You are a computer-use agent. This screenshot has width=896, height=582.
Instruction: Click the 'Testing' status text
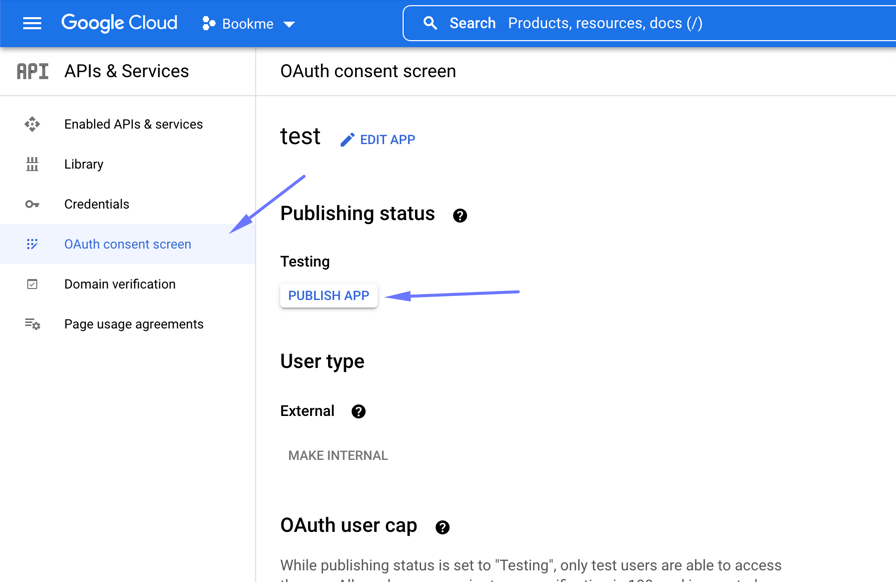tap(305, 261)
